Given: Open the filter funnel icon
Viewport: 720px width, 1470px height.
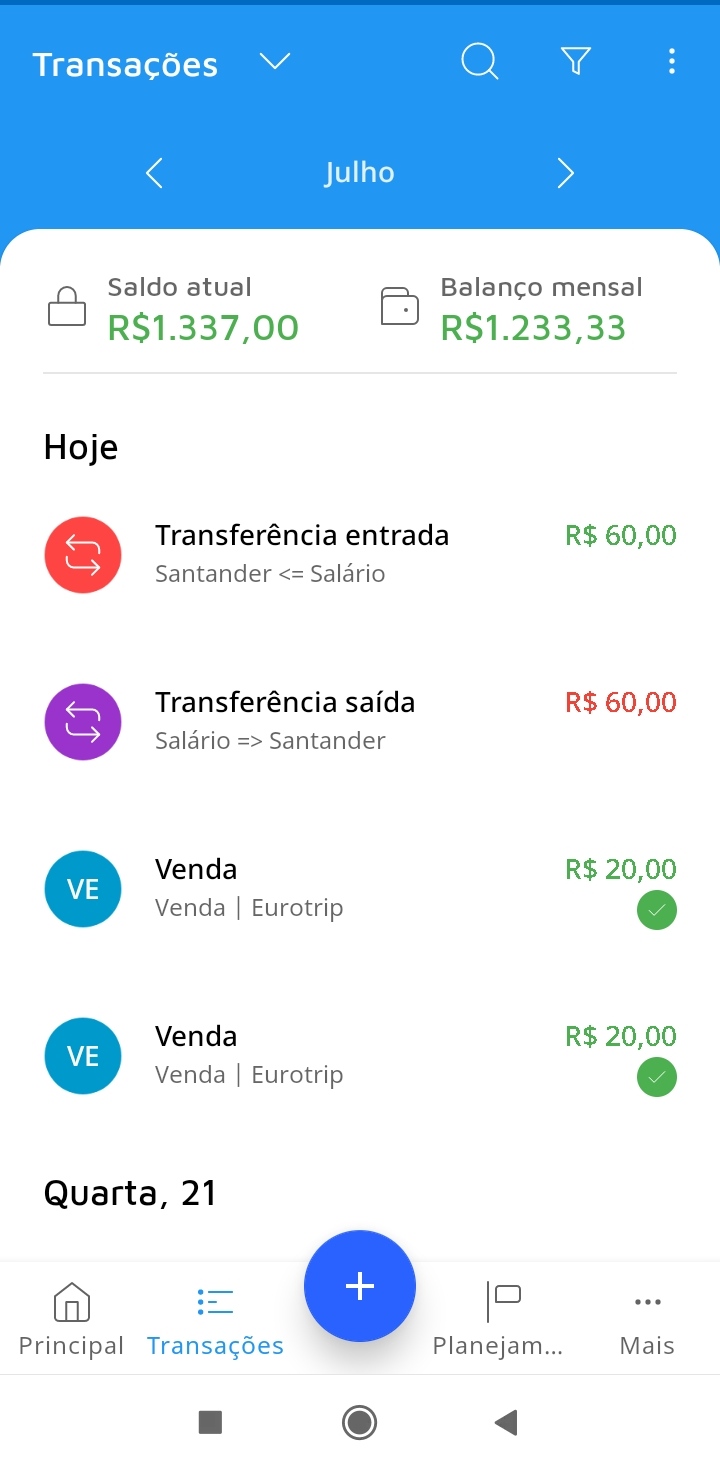Looking at the screenshot, I should click(576, 62).
